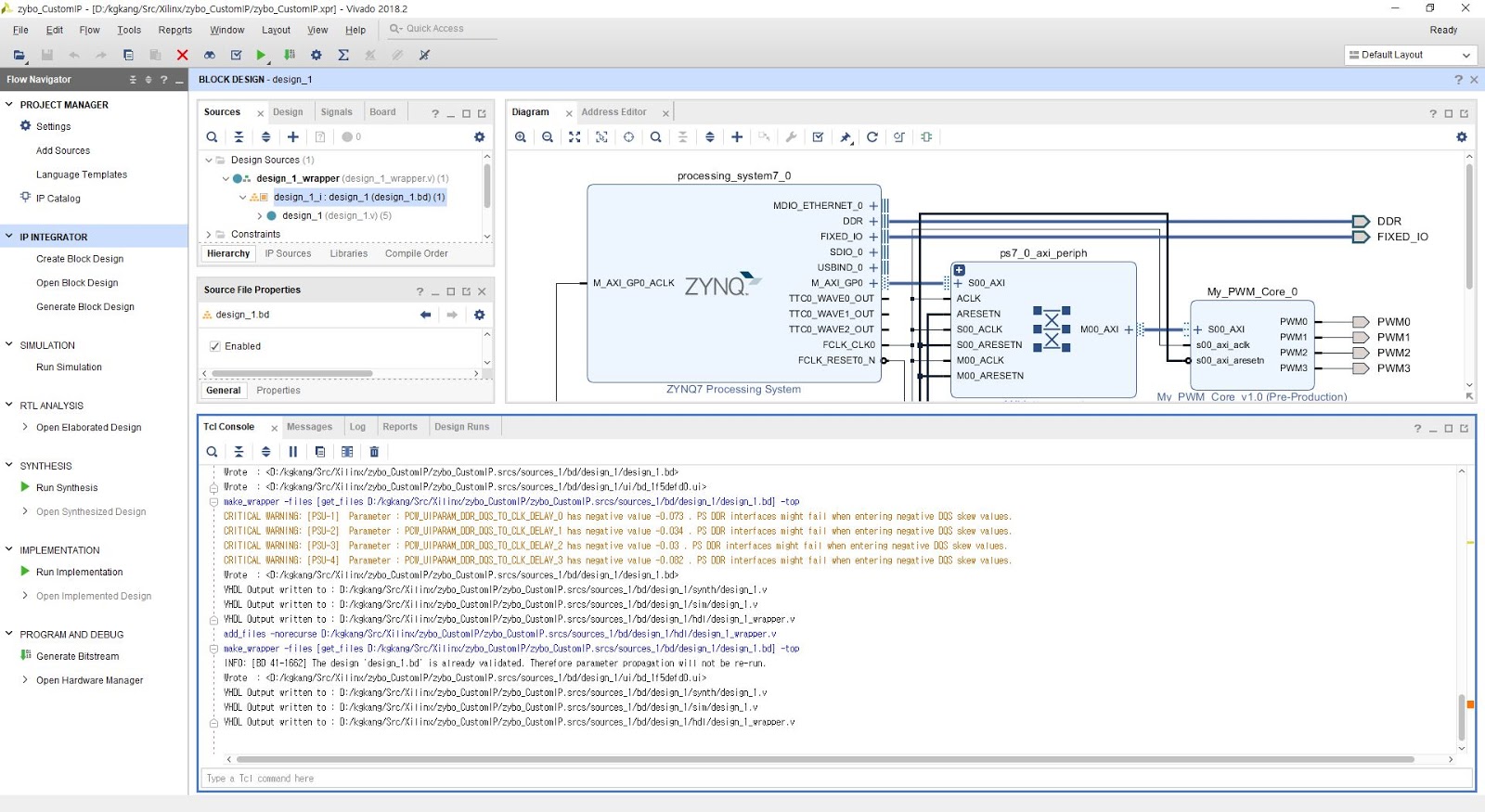
Task: Open settings gear in main toolbar
Action: (316, 55)
